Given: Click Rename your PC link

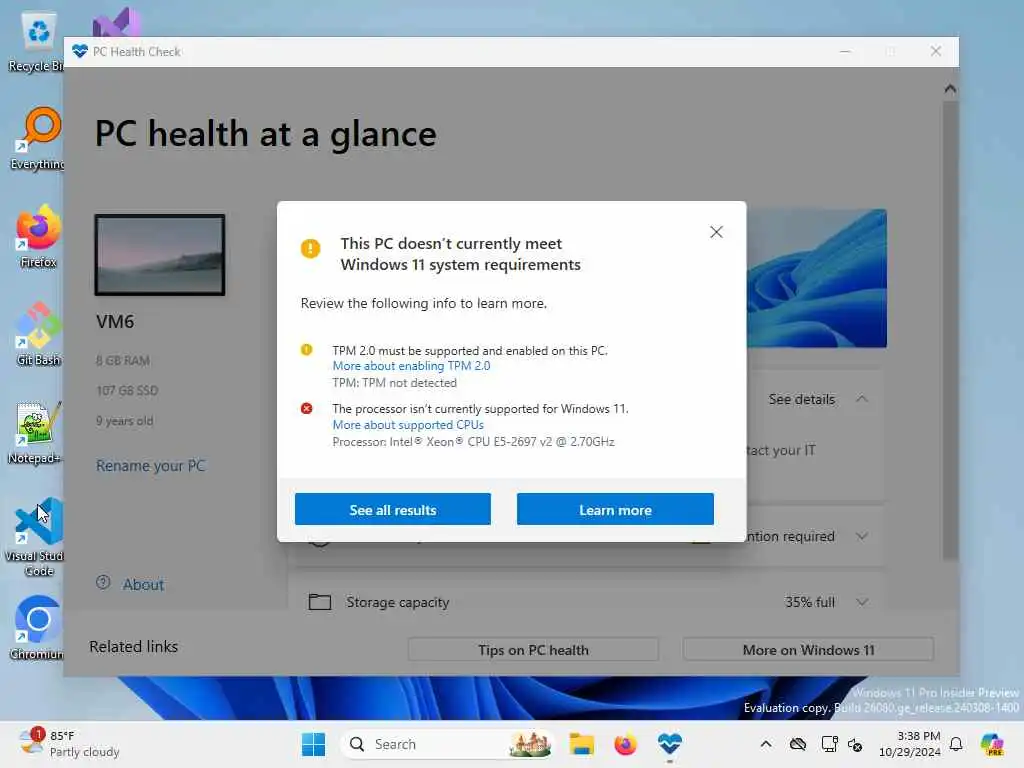Looking at the screenshot, I should click(150, 466).
